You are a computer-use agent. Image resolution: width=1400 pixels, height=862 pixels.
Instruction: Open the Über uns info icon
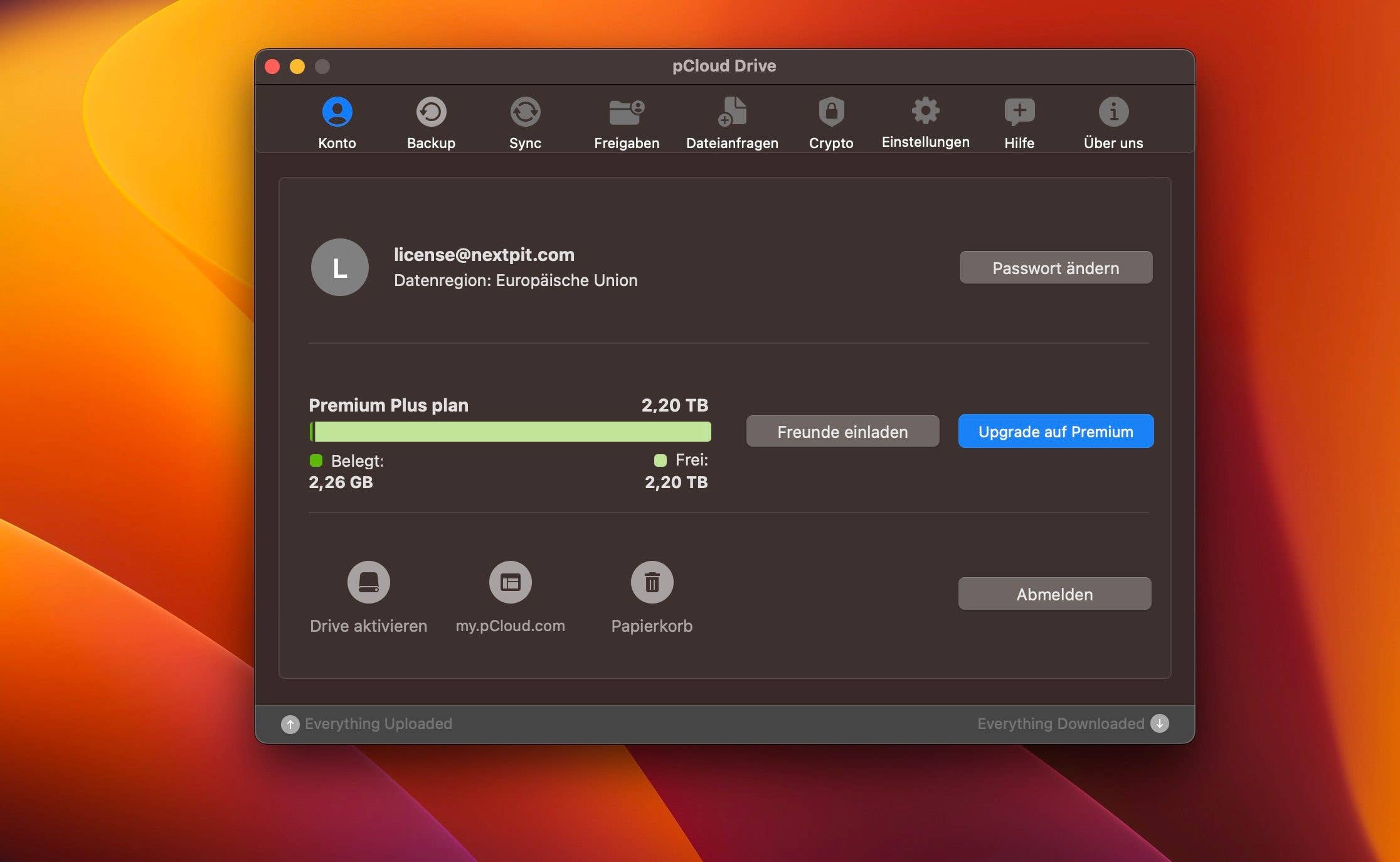[x=1113, y=111]
